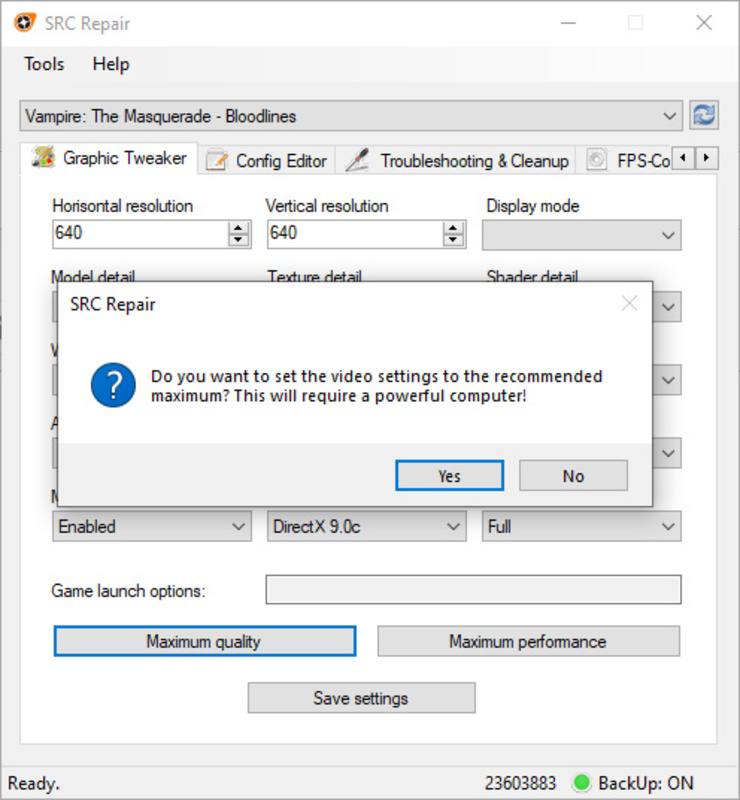This screenshot has width=740, height=800.
Task: Increase the Vertical resolution value
Action: [x=453, y=228]
